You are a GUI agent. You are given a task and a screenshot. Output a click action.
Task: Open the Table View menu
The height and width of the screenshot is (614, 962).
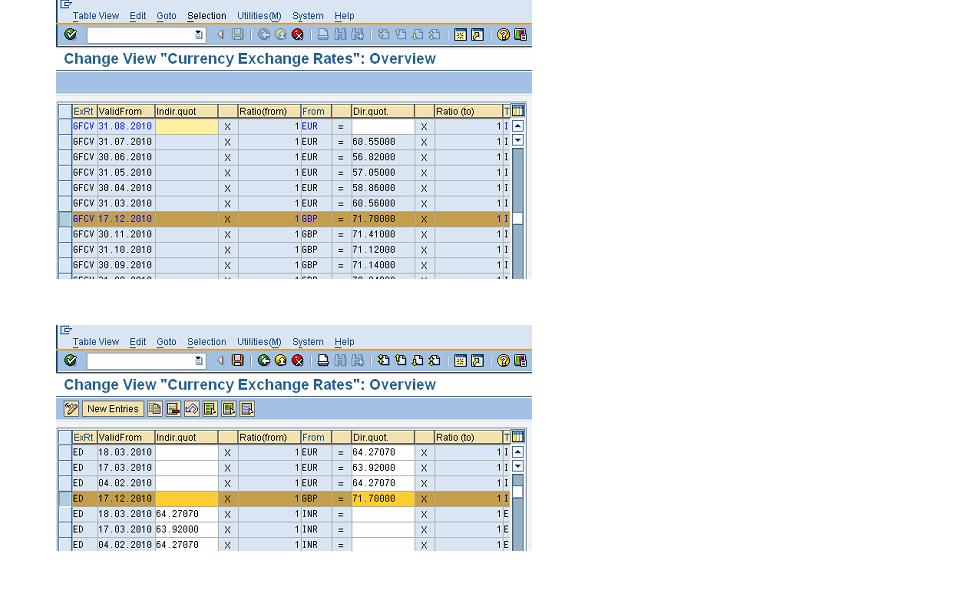[x=95, y=16]
